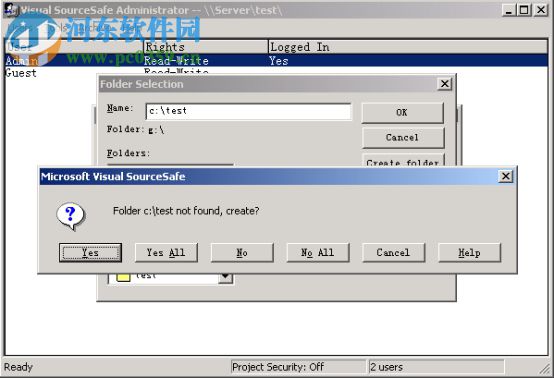Image resolution: width=554 pixels, height=378 pixels.
Task: Click the Folder: g:\ path label
Action: click(136, 130)
